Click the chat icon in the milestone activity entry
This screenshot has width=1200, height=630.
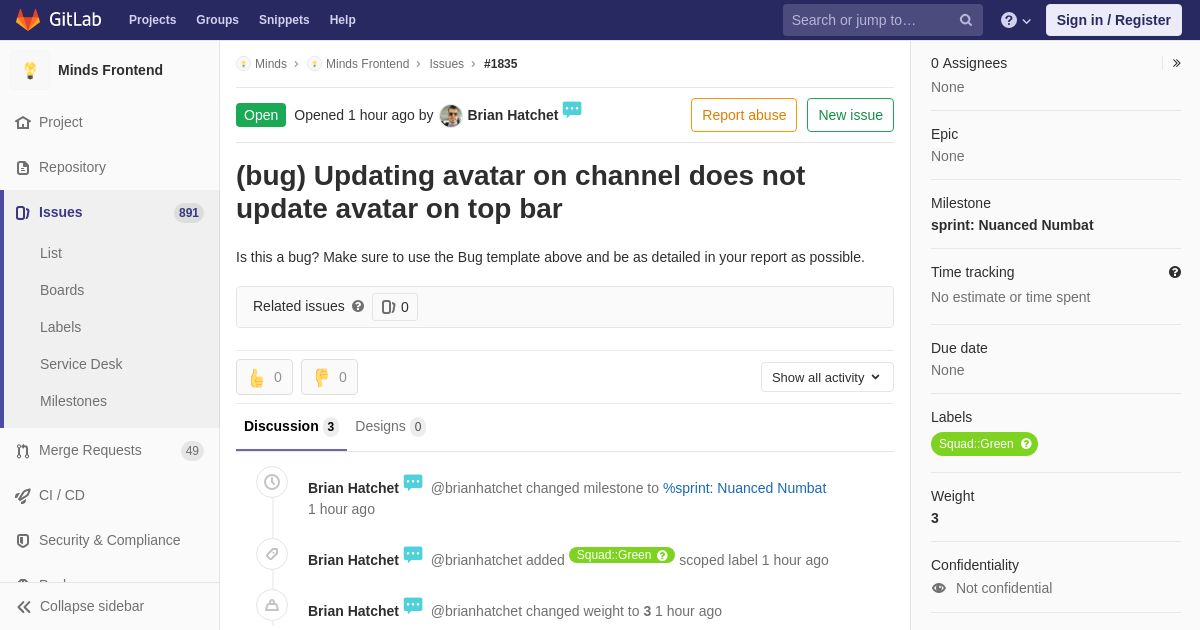click(413, 483)
